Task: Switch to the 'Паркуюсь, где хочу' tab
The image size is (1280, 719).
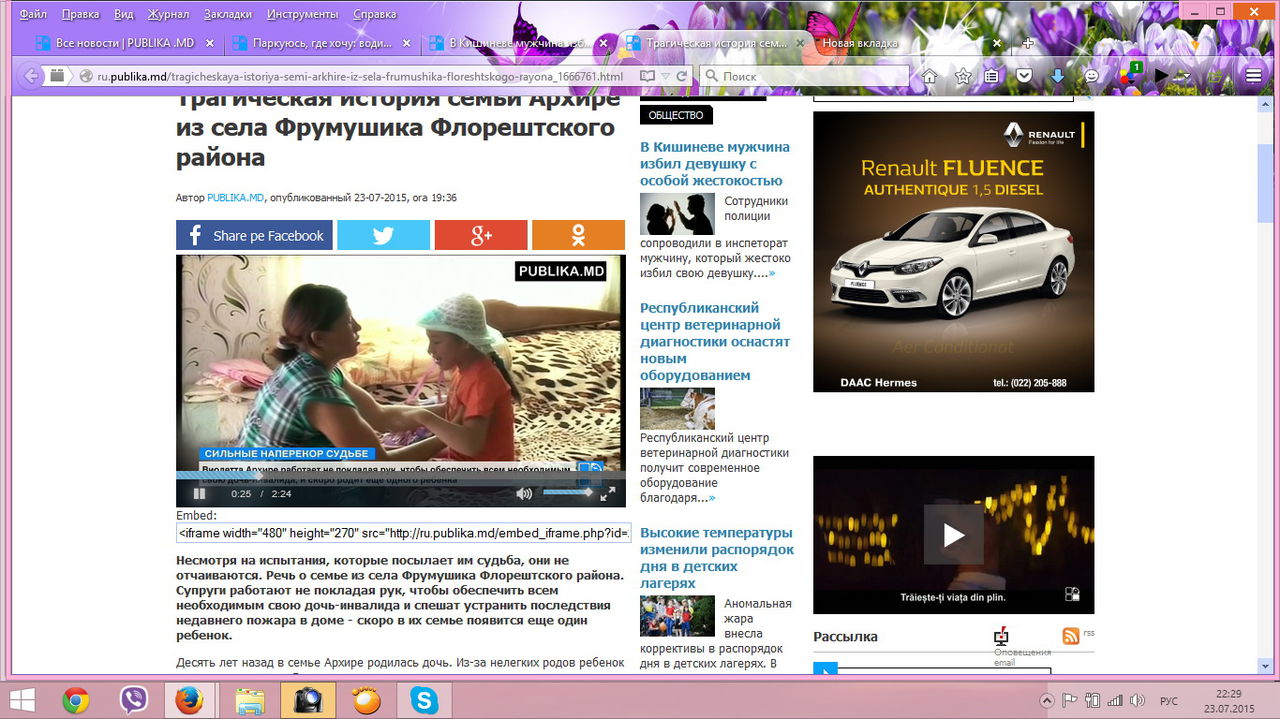Action: (x=320, y=43)
